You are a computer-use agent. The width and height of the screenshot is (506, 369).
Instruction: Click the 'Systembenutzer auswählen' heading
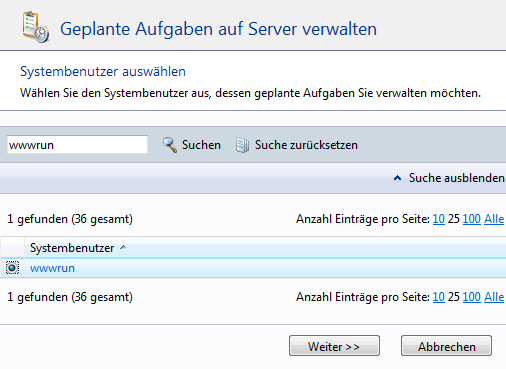click(103, 72)
